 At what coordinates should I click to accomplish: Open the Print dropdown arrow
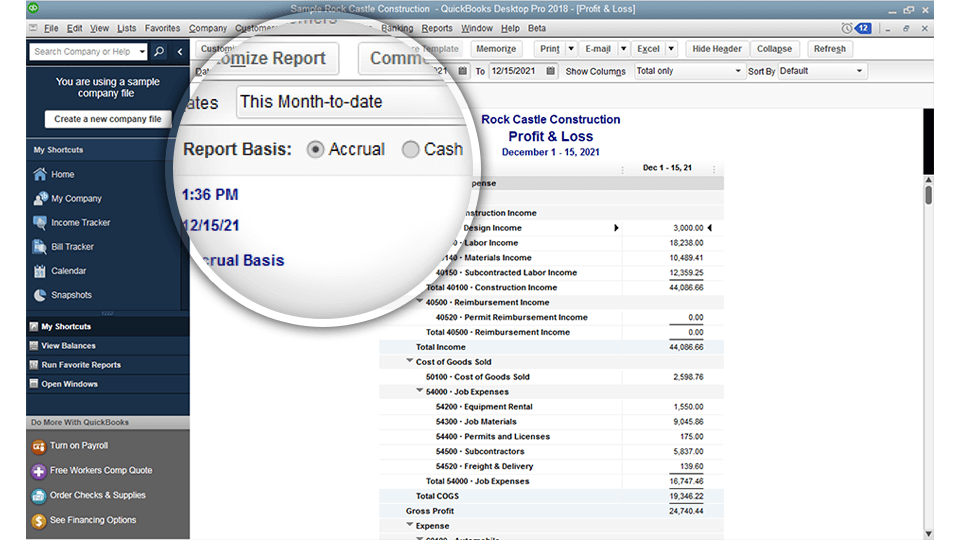[571, 49]
